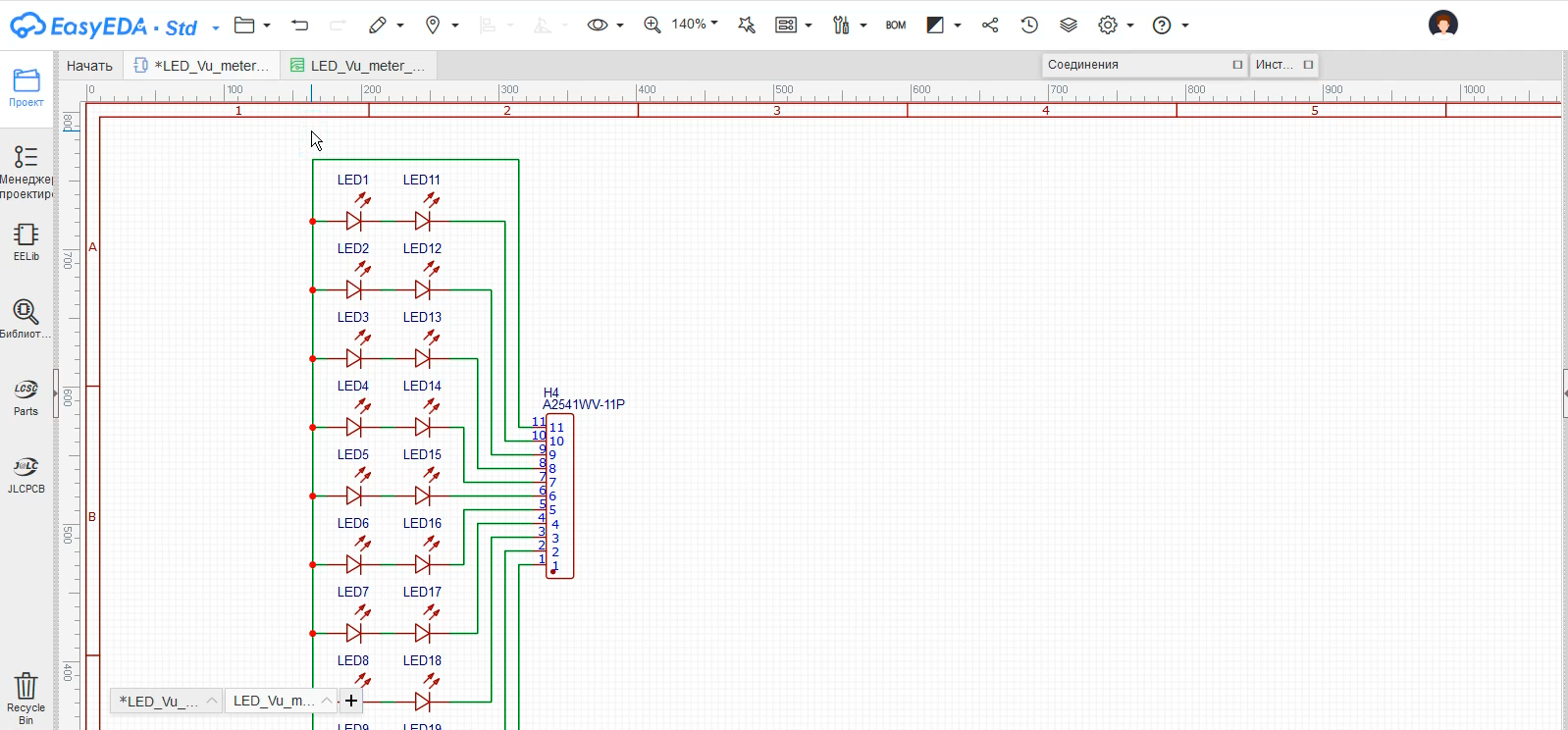Select the LED16 label text
The image size is (1568, 730).
point(422,523)
